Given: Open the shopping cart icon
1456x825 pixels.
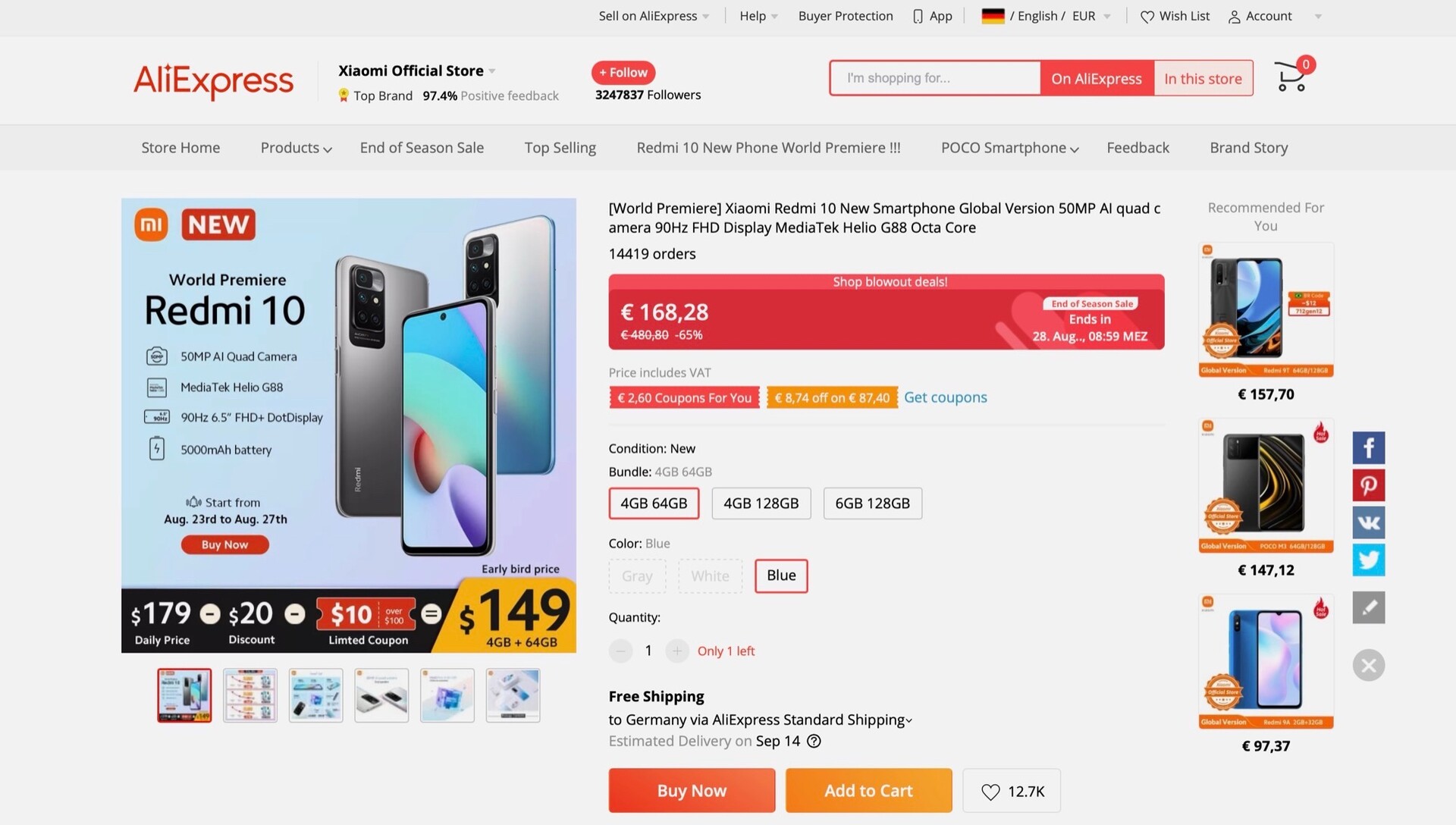Looking at the screenshot, I should 1291,77.
